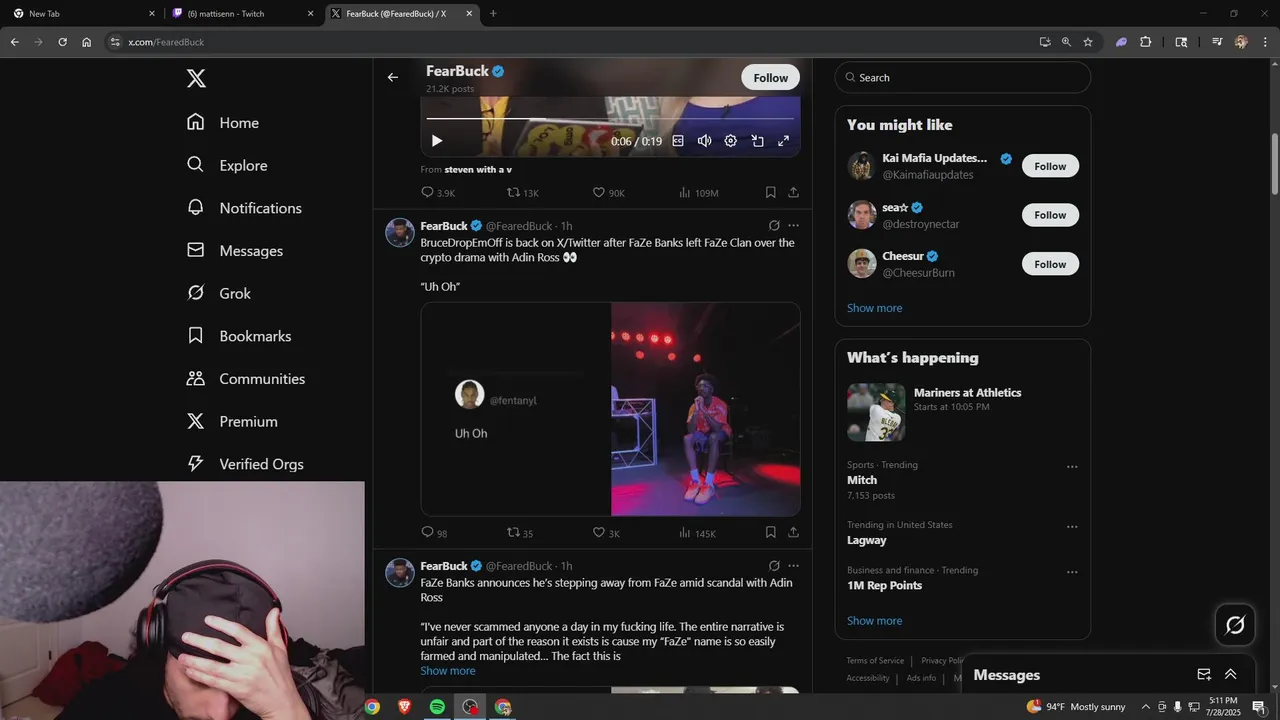Open the Verified Orgs page
This screenshot has height=720, width=1280.
pyautogui.click(x=244, y=464)
